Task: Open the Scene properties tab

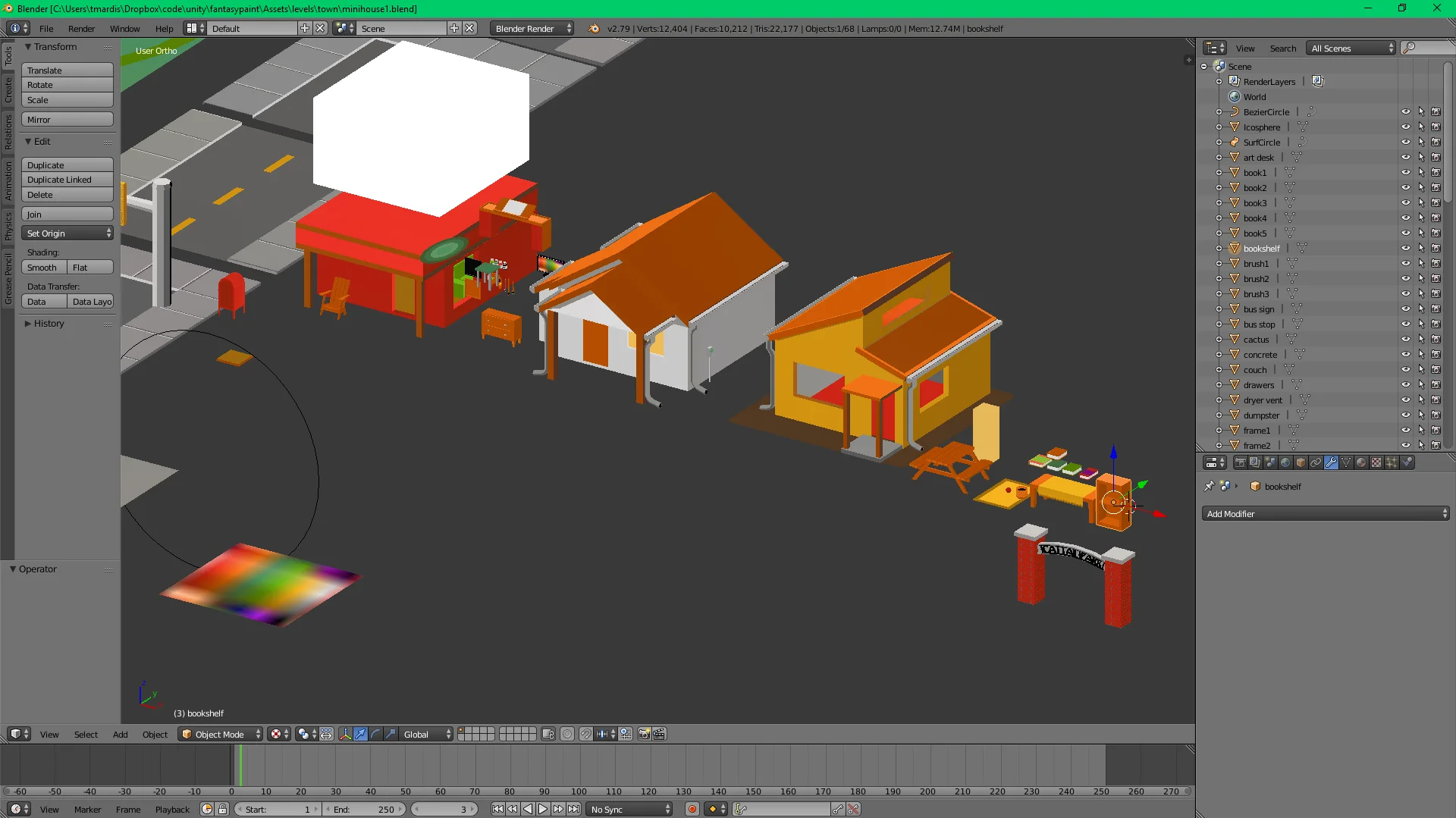Action: (1270, 462)
